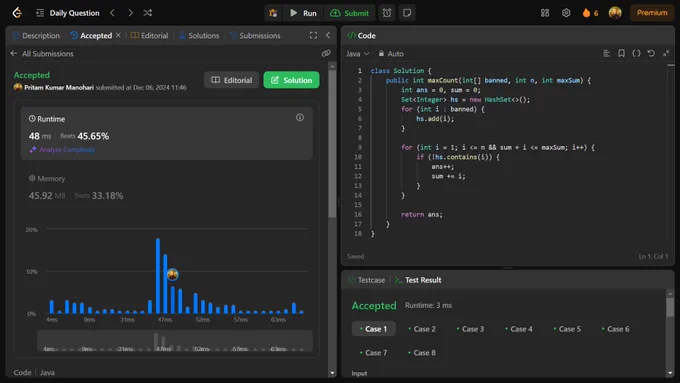Click the curly braces code snippet icon
Viewport: 680px width, 383px height.
coord(636,53)
